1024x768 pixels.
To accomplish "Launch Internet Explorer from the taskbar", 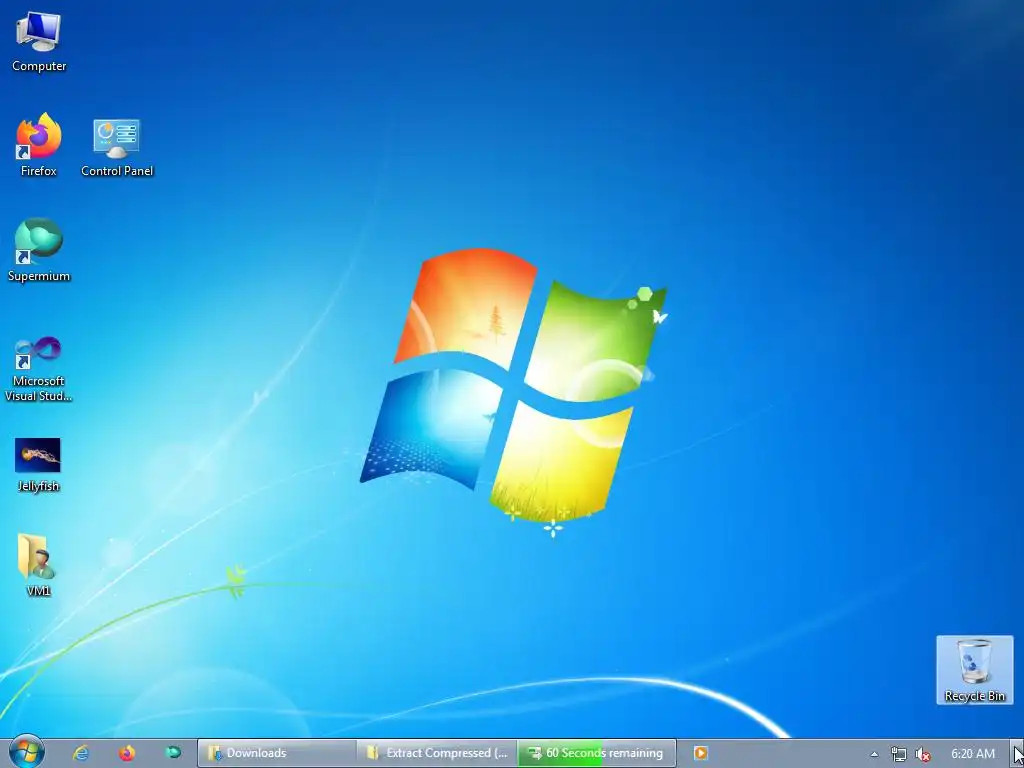I will pyautogui.click(x=81, y=753).
